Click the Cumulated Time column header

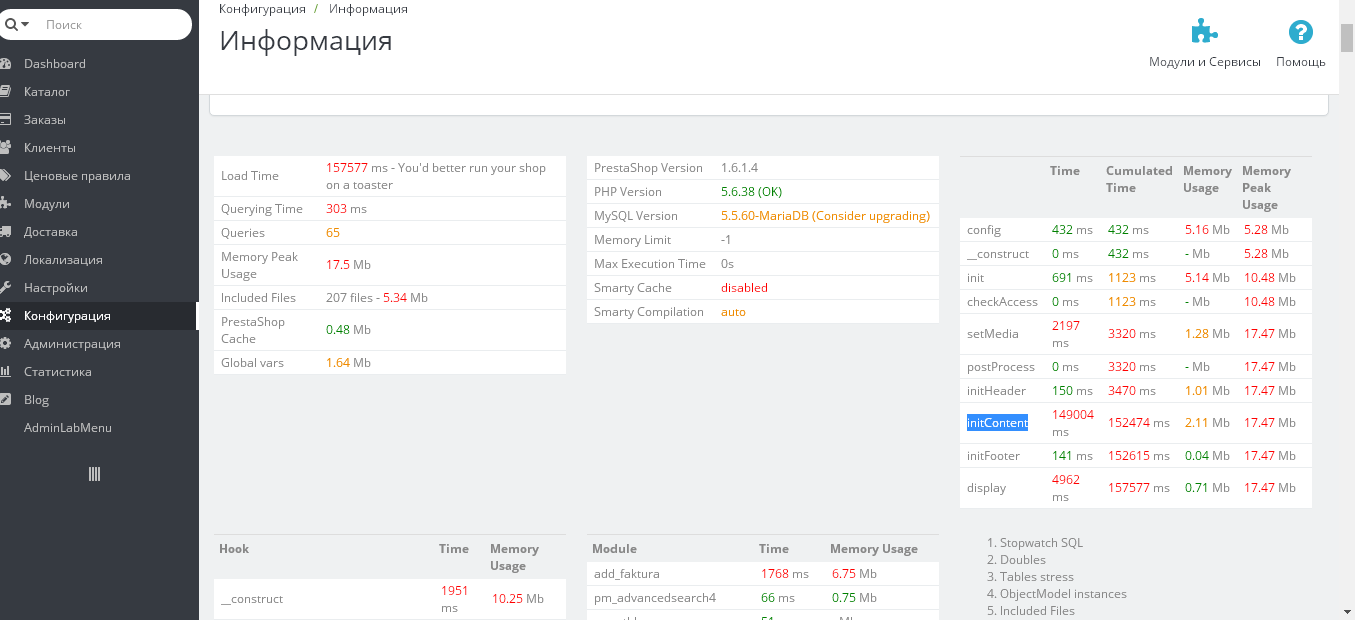[x=1139, y=179]
